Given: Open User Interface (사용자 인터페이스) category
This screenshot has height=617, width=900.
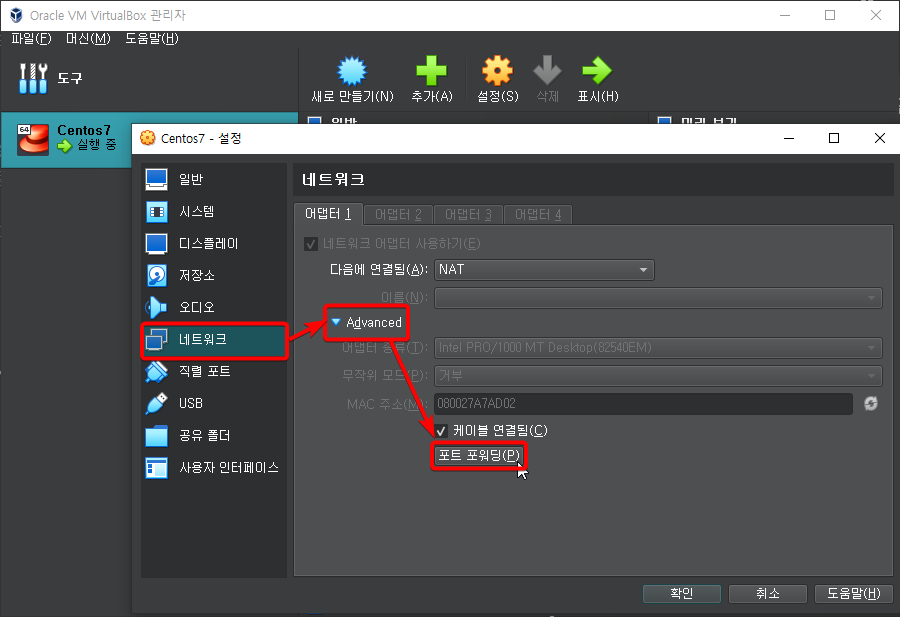Looking at the screenshot, I should 214,468.
